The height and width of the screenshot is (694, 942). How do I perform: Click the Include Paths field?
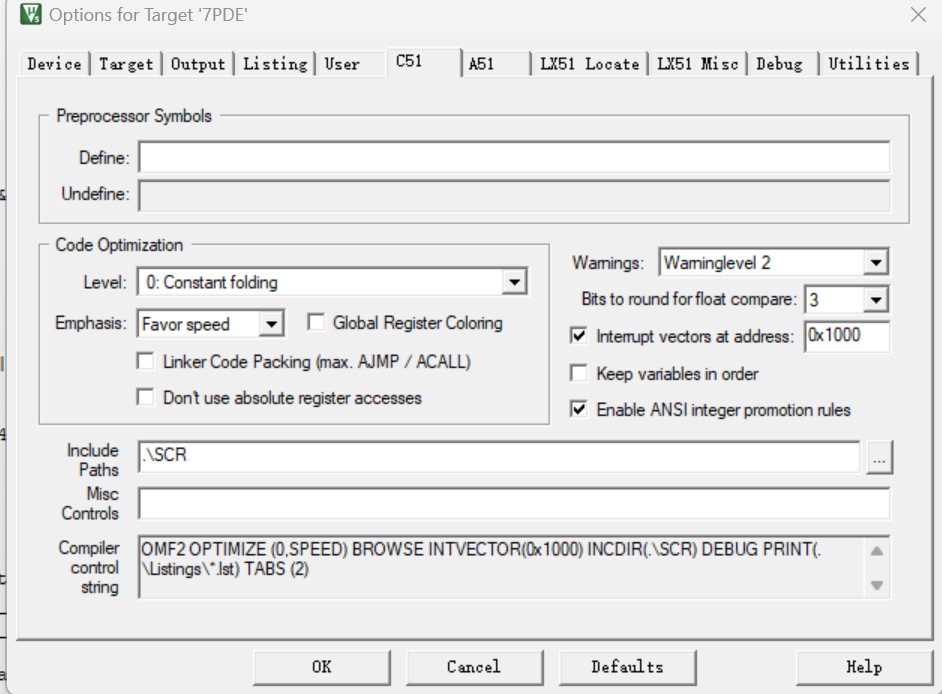pos(499,456)
